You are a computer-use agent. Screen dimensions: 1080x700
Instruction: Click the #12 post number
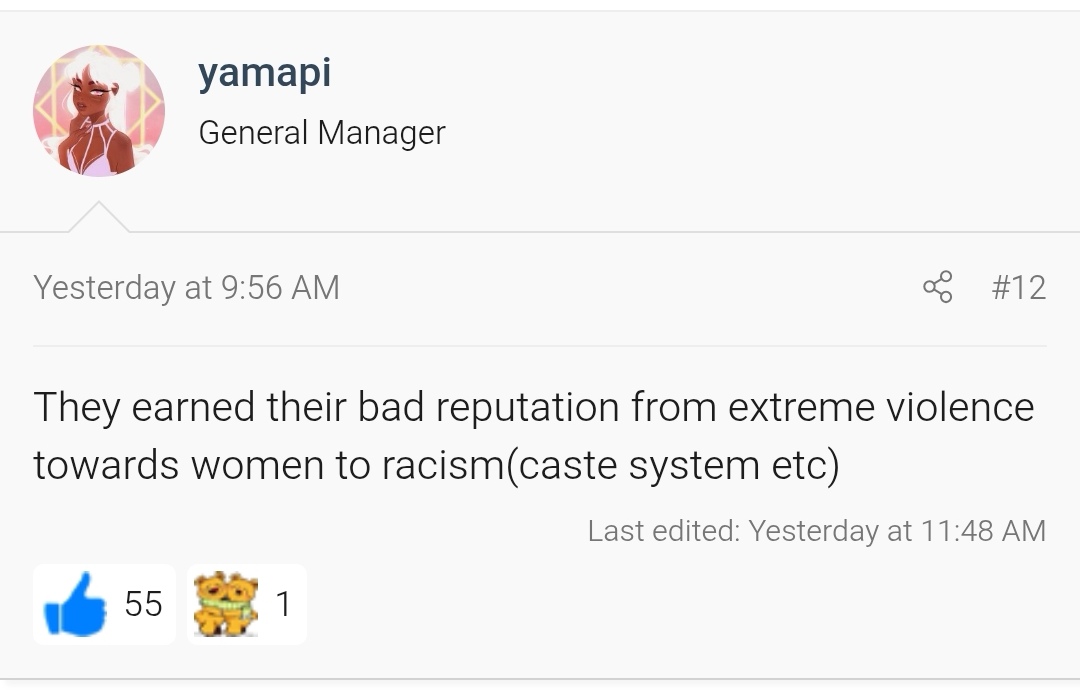click(x=1019, y=287)
